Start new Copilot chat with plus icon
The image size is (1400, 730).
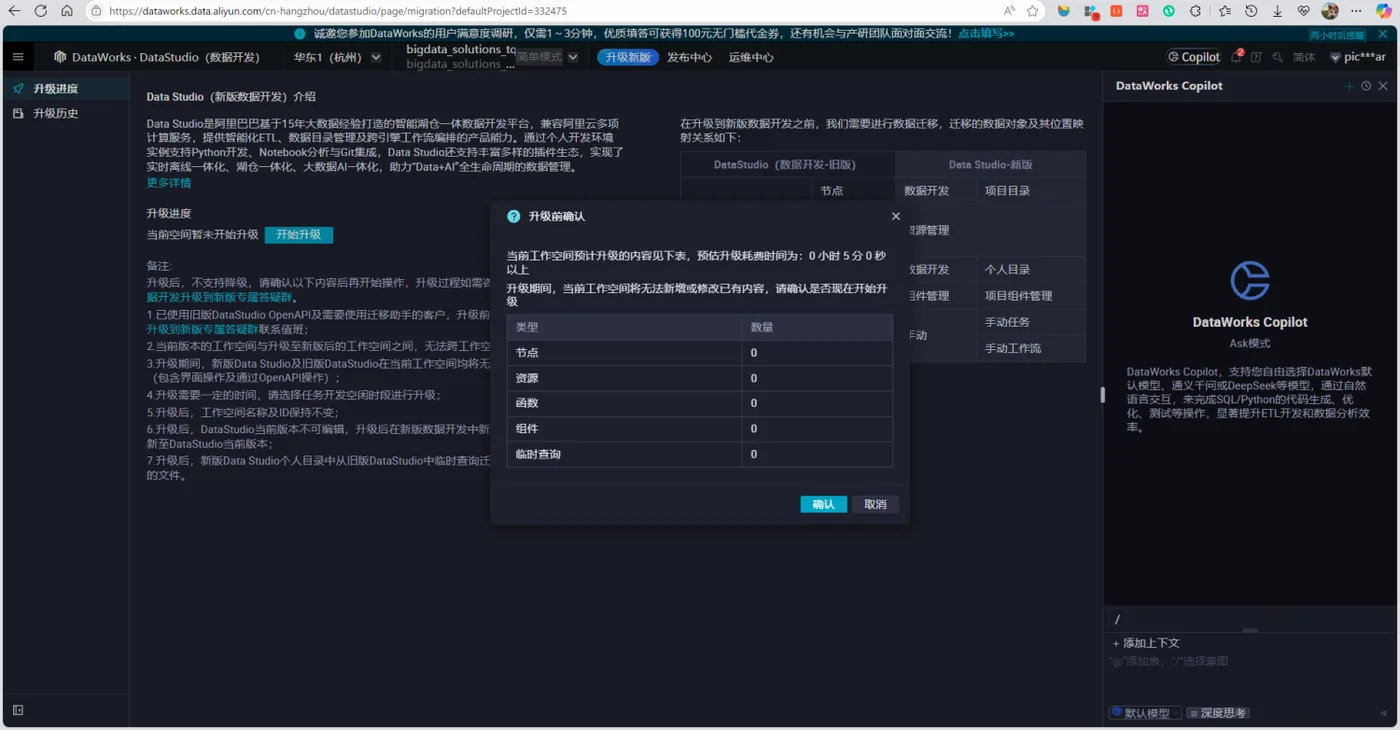click(x=1349, y=86)
